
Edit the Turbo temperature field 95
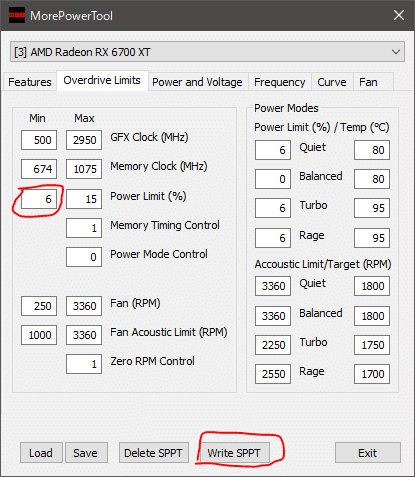[x=372, y=208]
